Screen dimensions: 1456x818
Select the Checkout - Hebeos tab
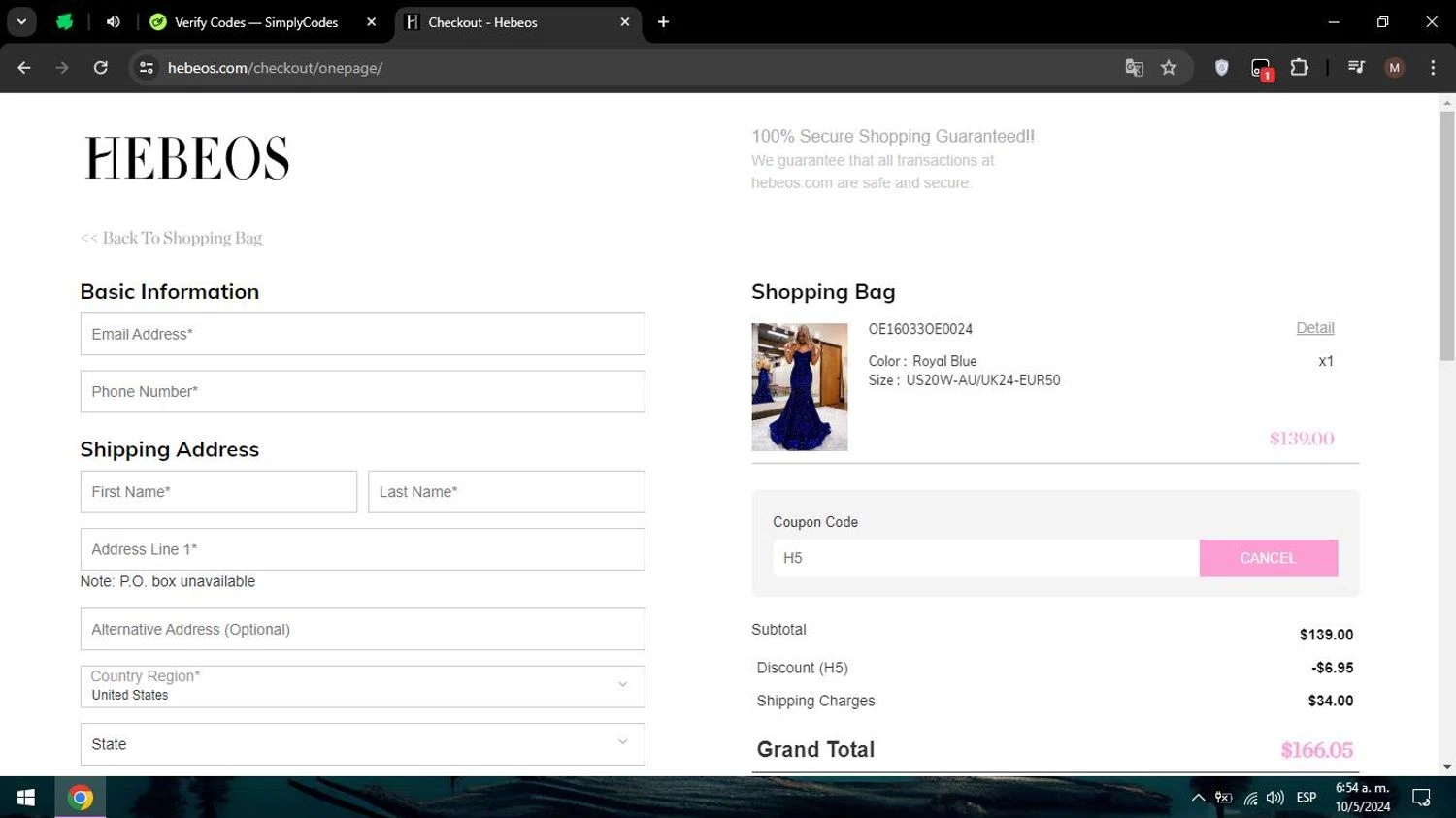tap(516, 22)
